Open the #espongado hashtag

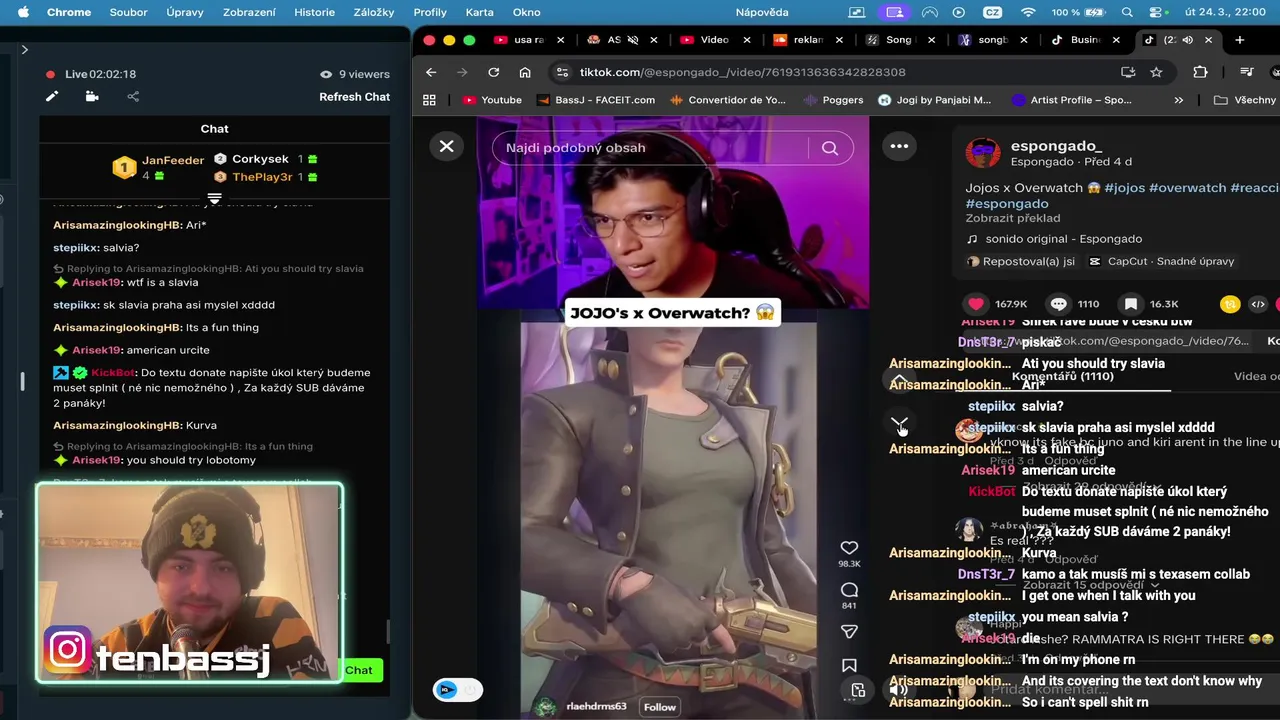[1006, 203]
